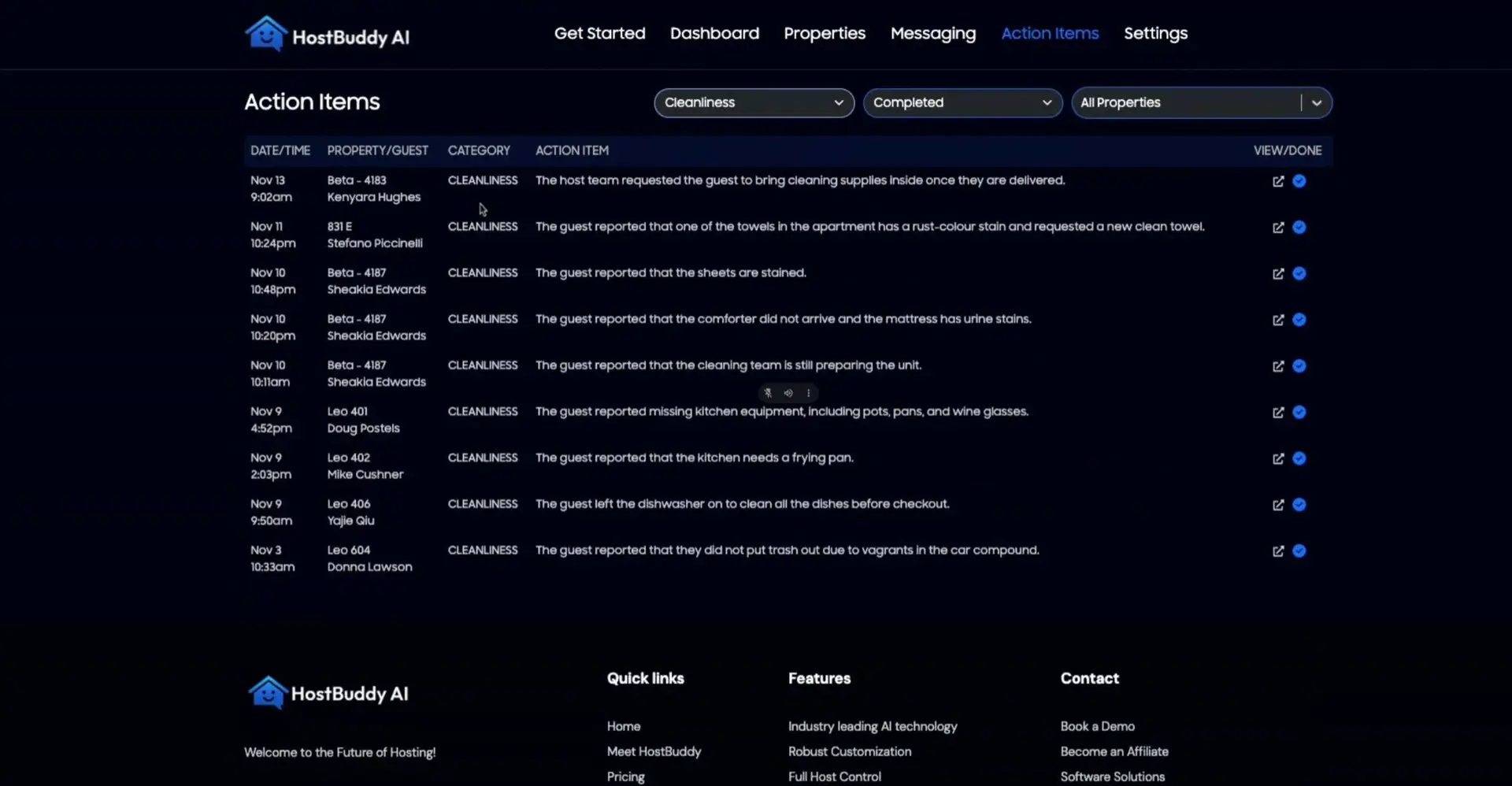The height and width of the screenshot is (786, 1512).
Task: Click the VIEW/DONE column header
Action: click(x=1288, y=150)
